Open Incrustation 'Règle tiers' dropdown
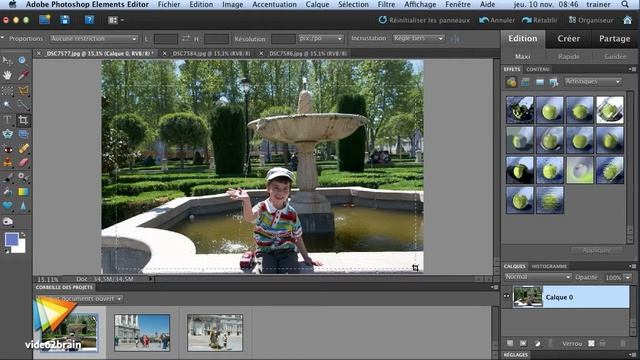Viewport: 640px width, 360px height. pos(418,38)
